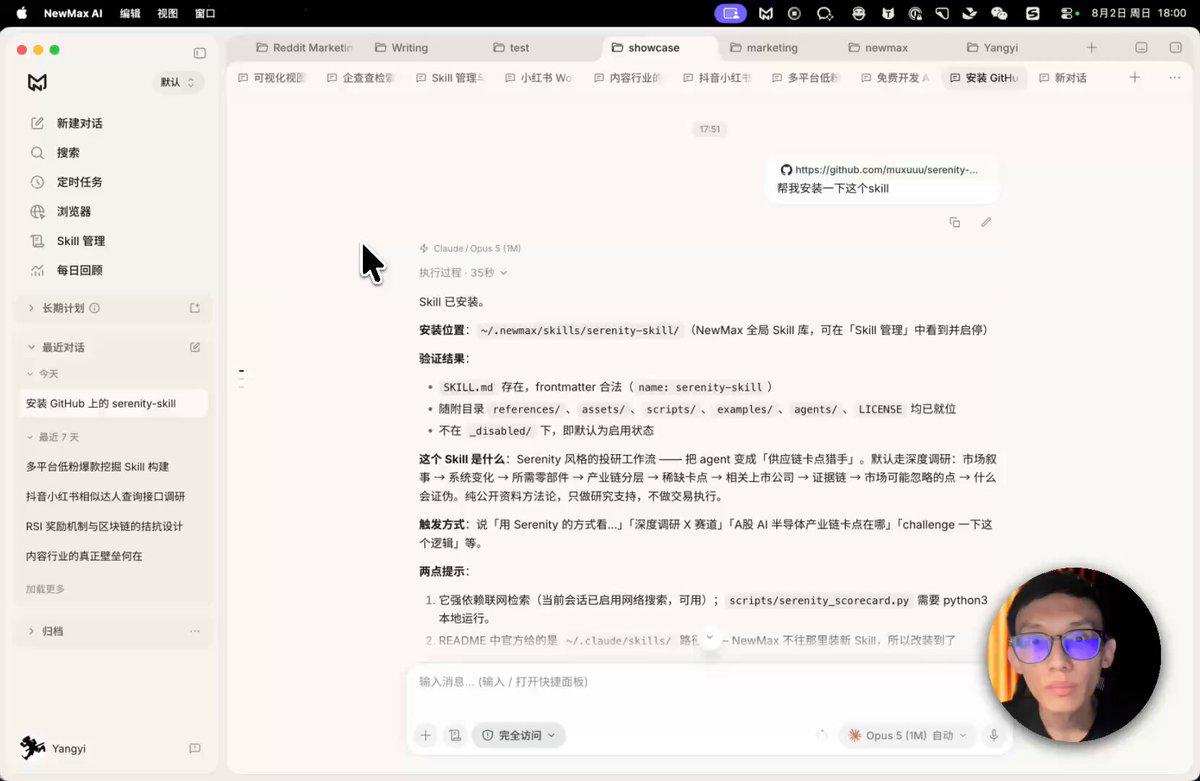The width and height of the screenshot is (1200, 781).
Task: Open the 可视化视图 conversation tab
Action: [x=272, y=77]
